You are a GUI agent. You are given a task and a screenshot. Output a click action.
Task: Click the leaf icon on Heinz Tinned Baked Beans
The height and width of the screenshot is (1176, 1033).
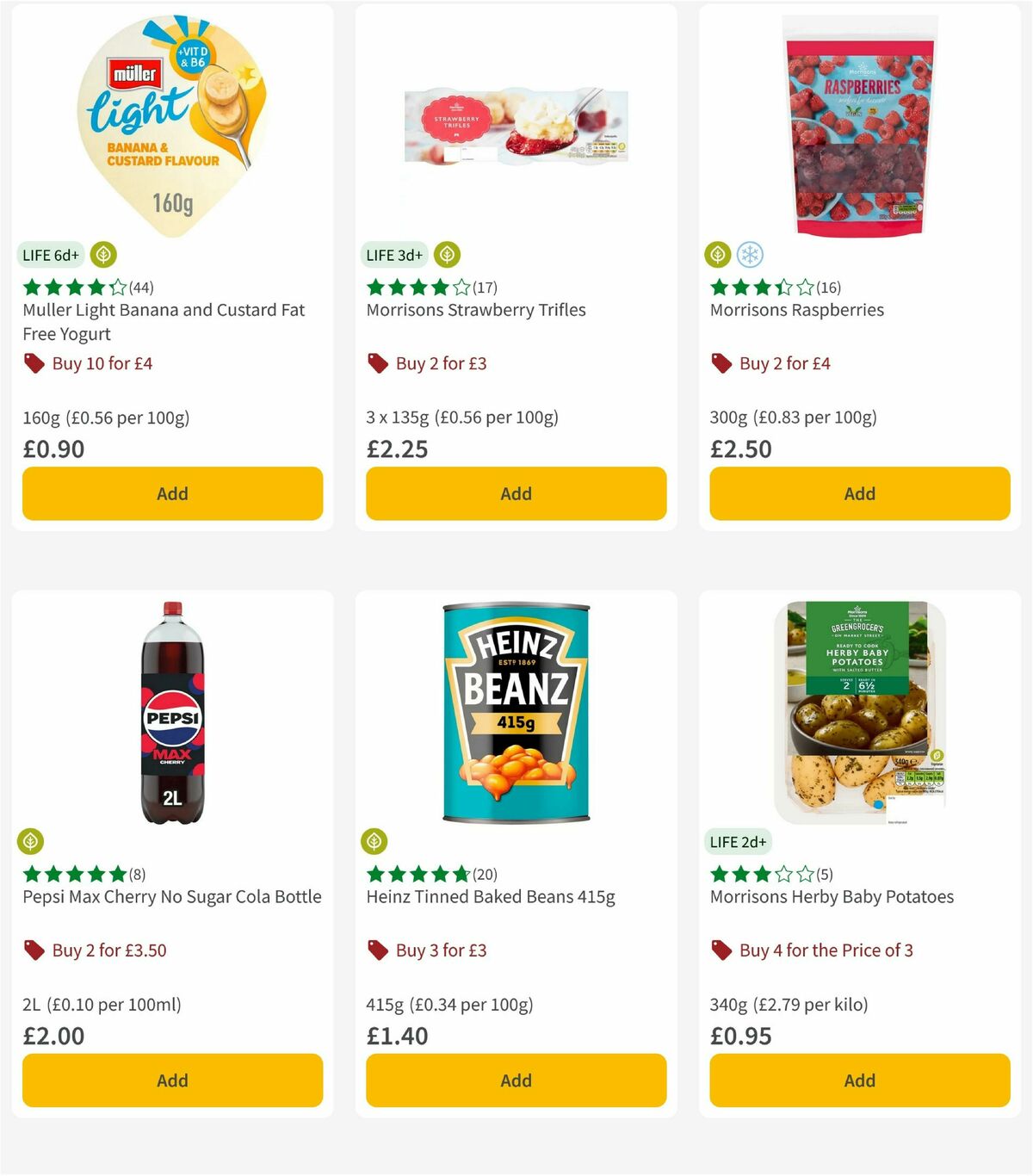point(374,841)
